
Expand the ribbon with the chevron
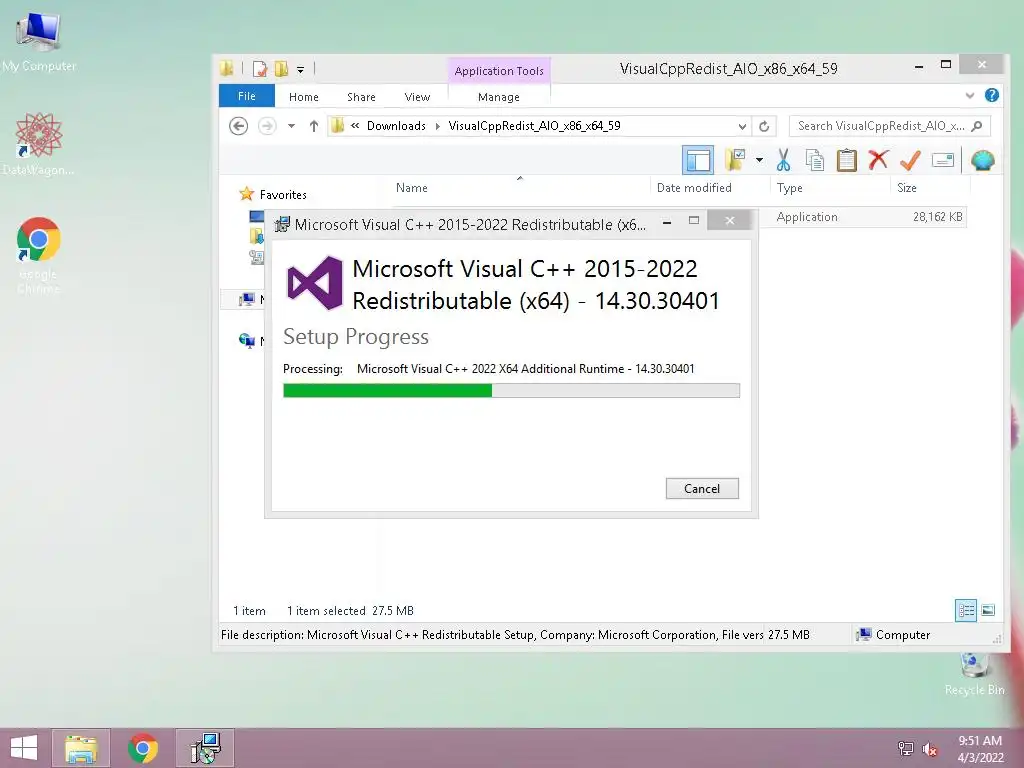[970, 95]
